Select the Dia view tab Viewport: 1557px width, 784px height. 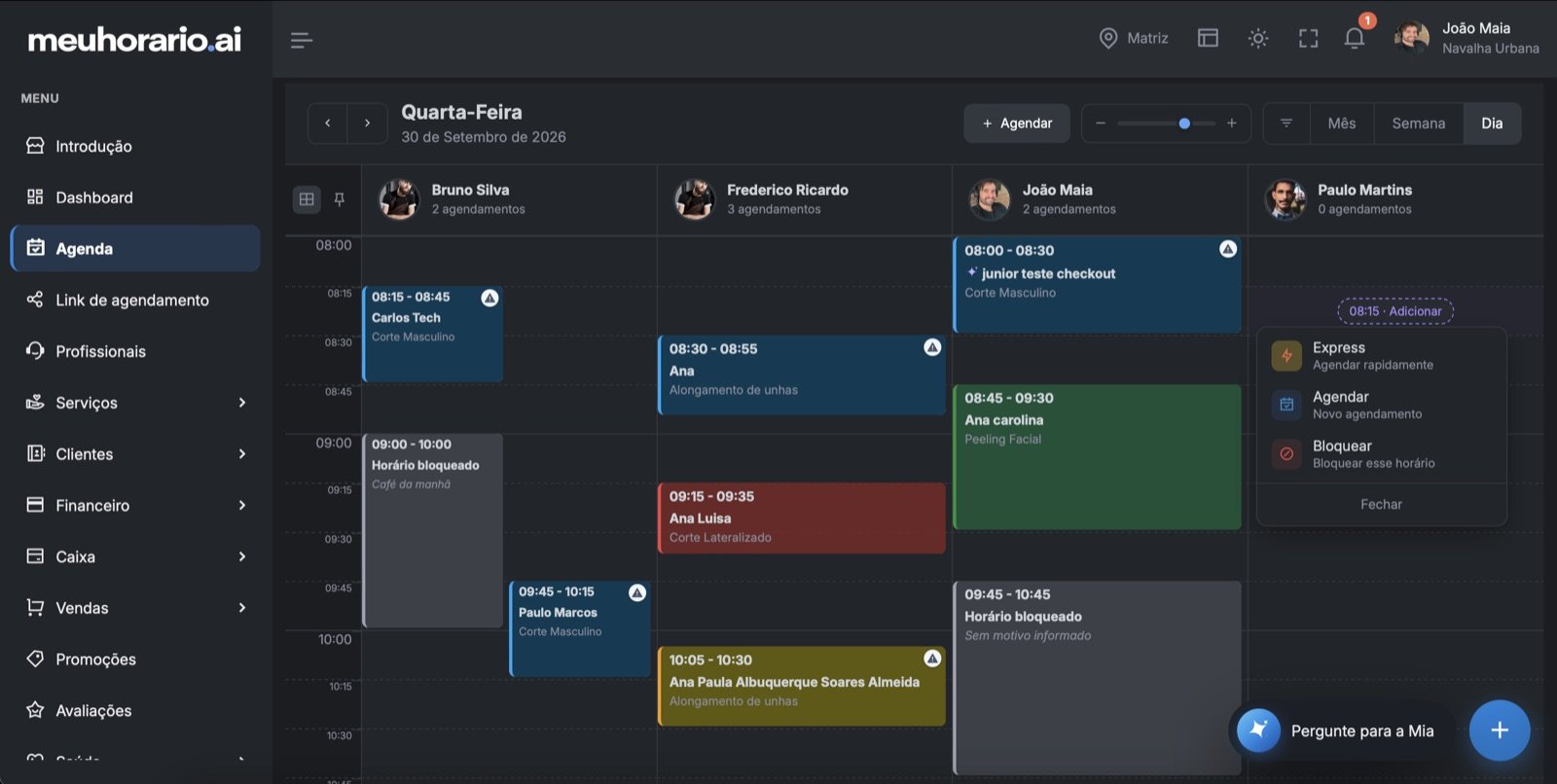point(1492,124)
